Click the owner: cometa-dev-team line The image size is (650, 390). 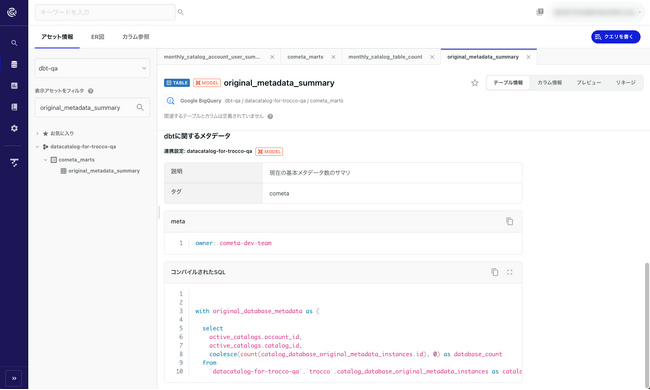[233, 243]
